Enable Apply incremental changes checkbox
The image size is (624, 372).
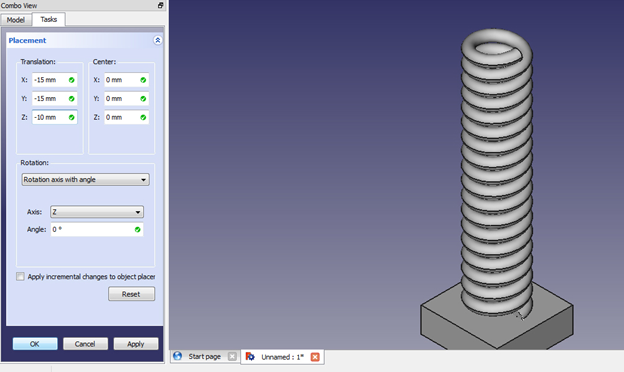(x=20, y=277)
